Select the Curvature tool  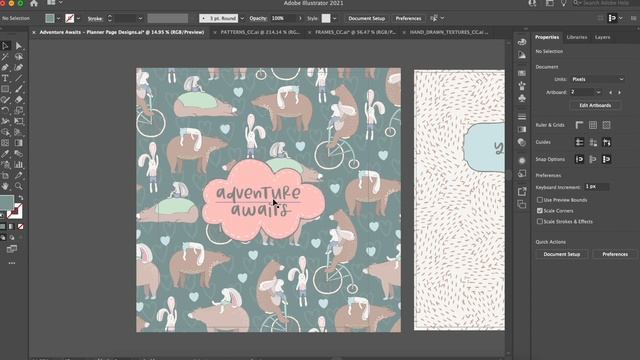click(19, 67)
